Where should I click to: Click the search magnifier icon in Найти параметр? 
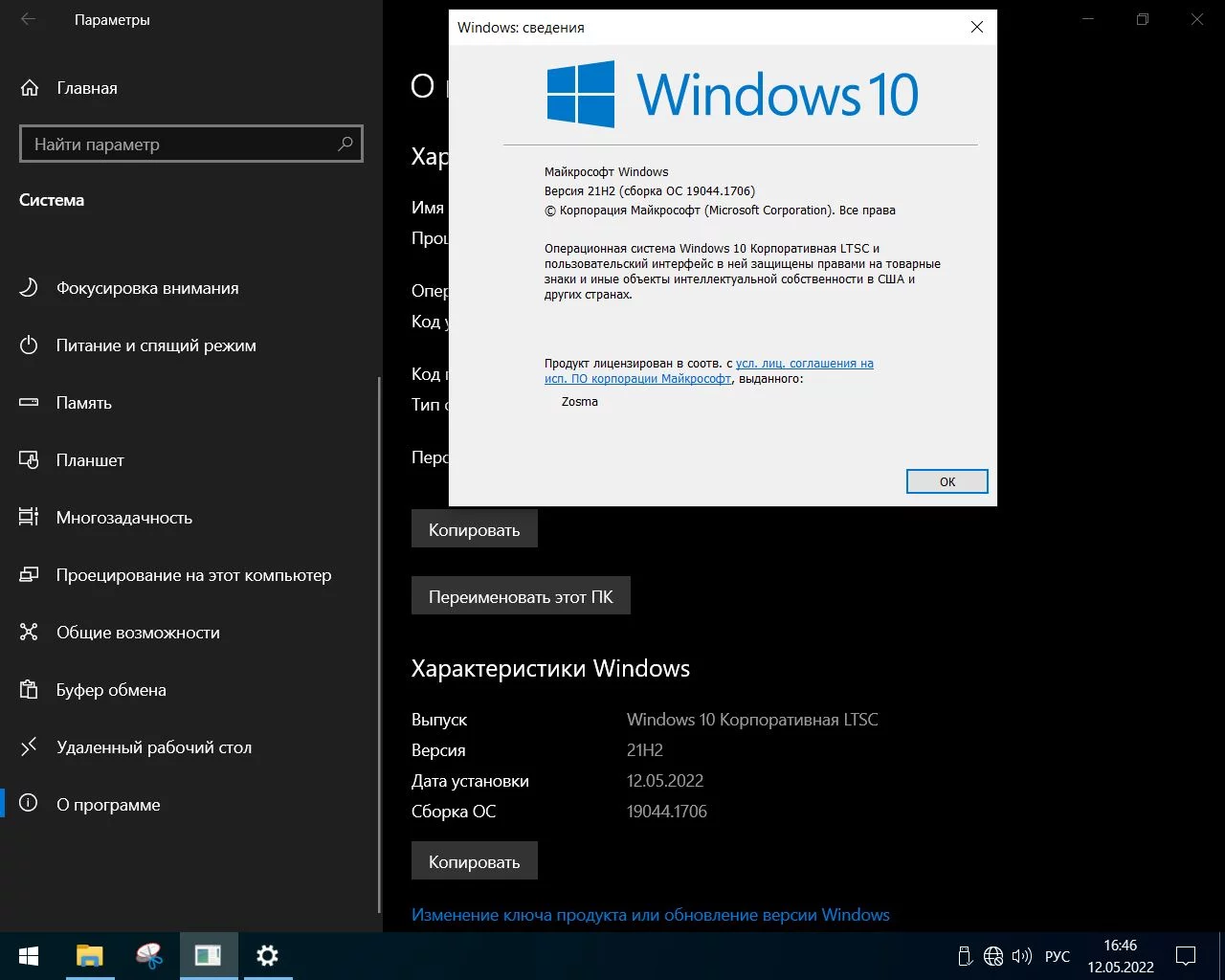[x=345, y=144]
